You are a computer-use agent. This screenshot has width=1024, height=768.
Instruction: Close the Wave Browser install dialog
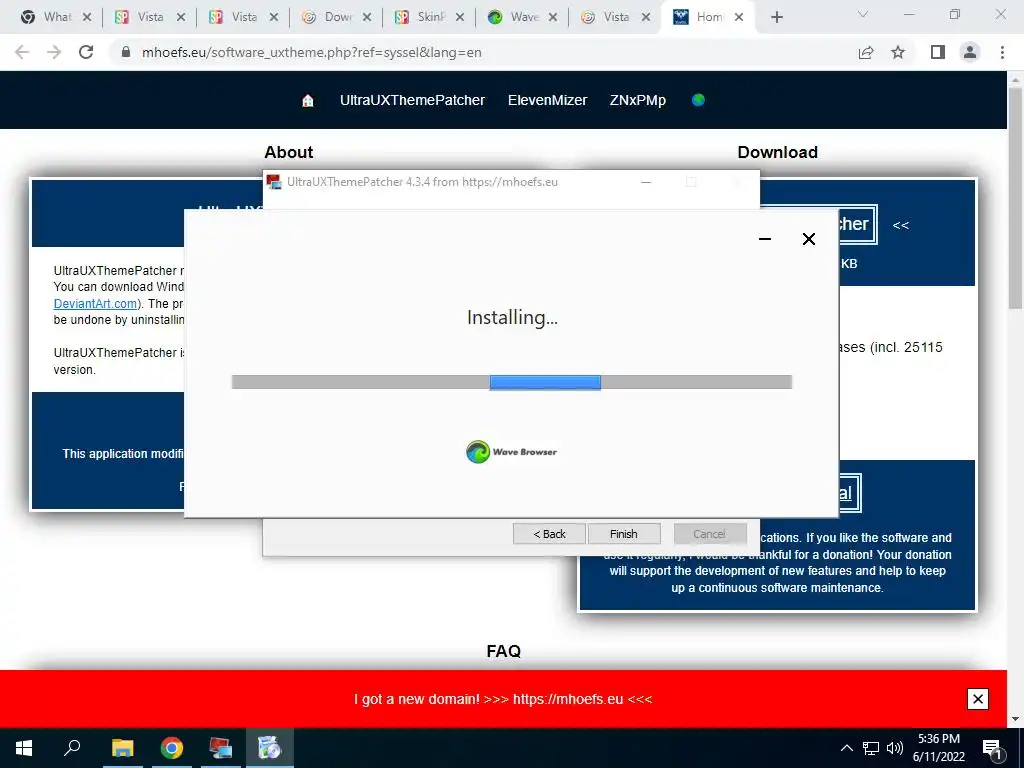808,239
